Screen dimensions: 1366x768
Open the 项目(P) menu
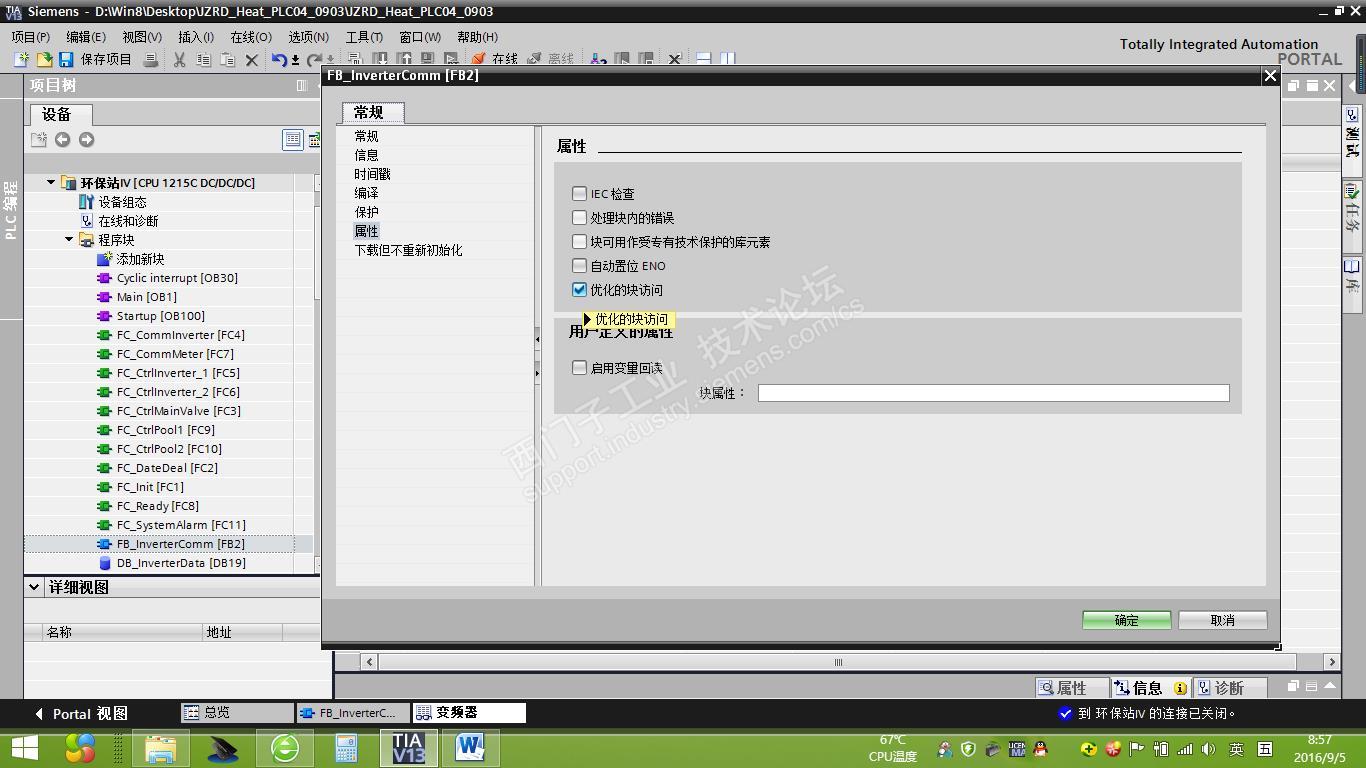coord(30,37)
